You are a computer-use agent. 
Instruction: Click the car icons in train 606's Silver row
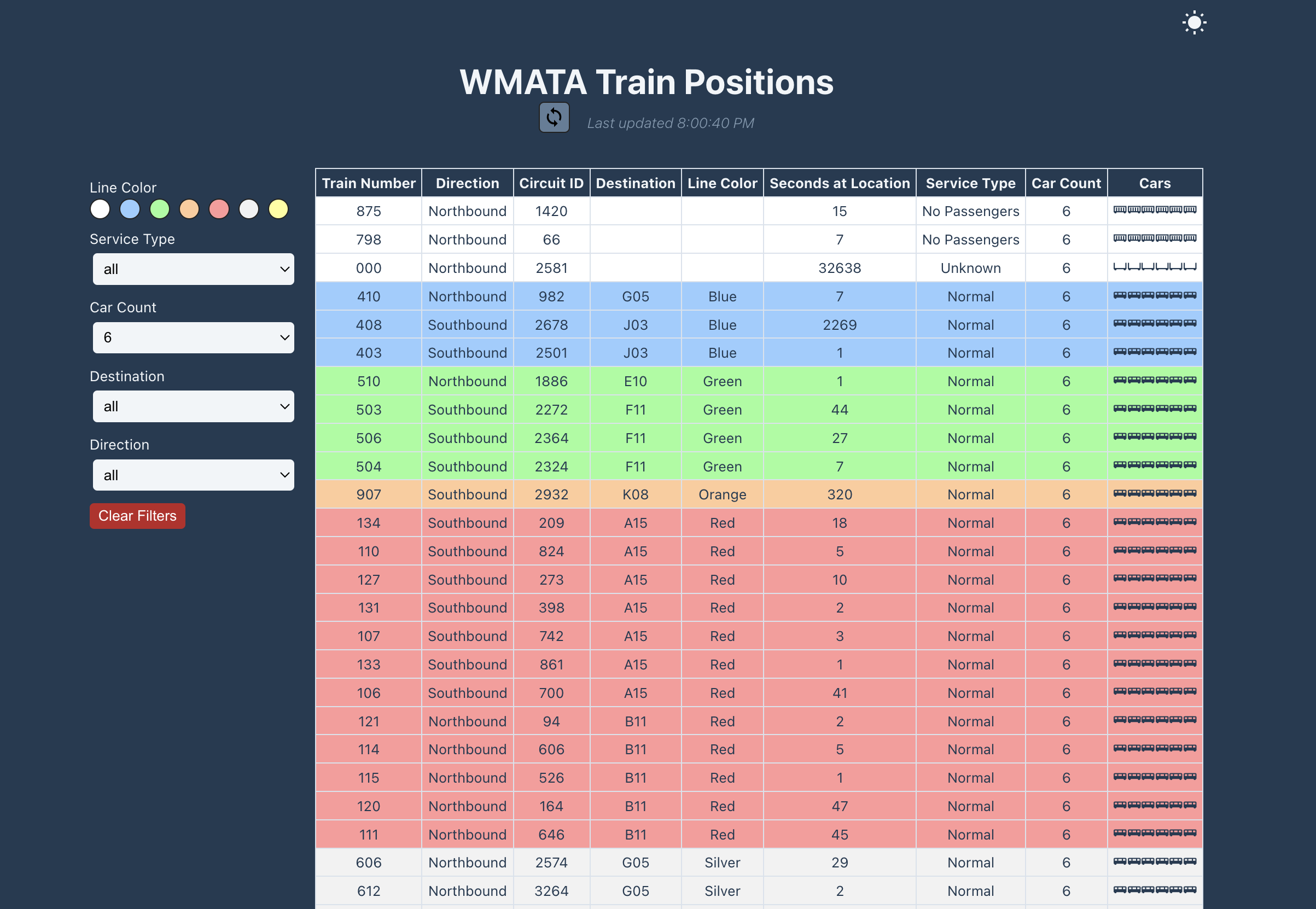click(x=1154, y=863)
